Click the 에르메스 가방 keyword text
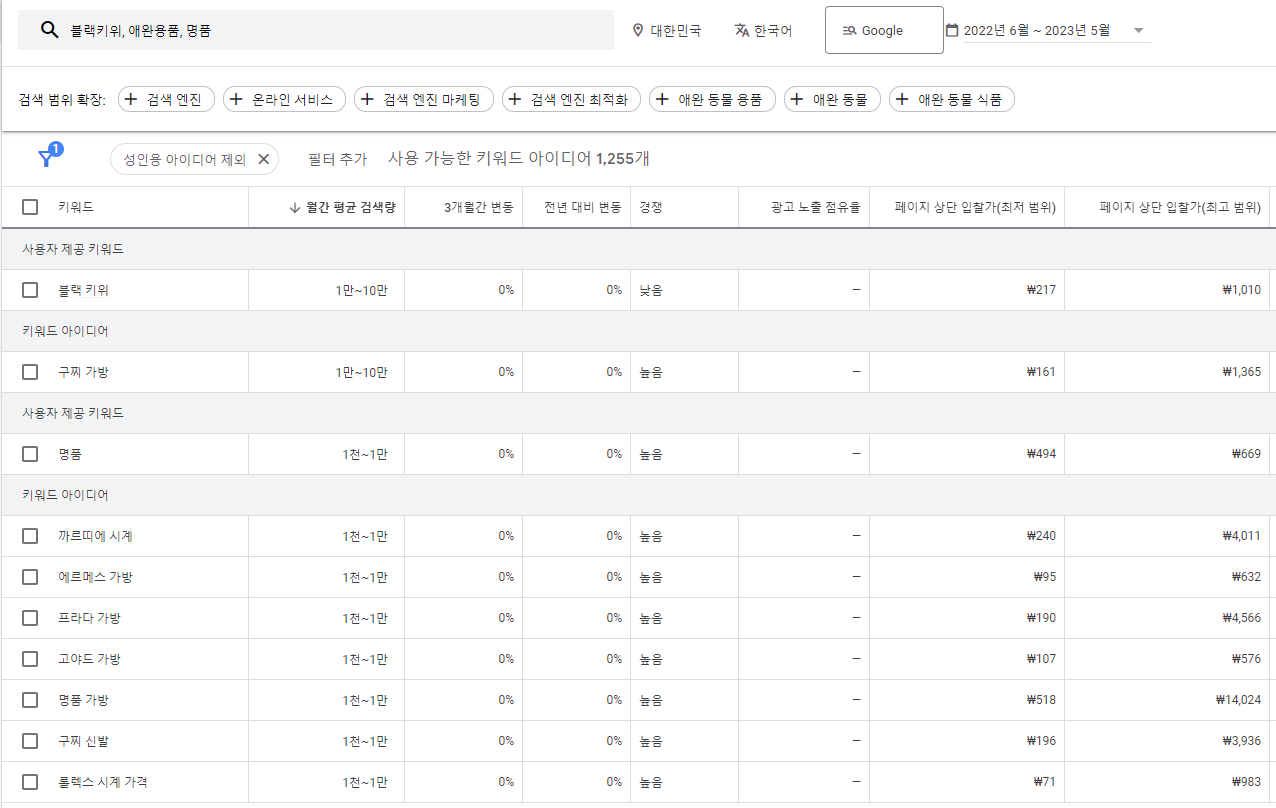The height and width of the screenshot is (808, 1276). 95,577
